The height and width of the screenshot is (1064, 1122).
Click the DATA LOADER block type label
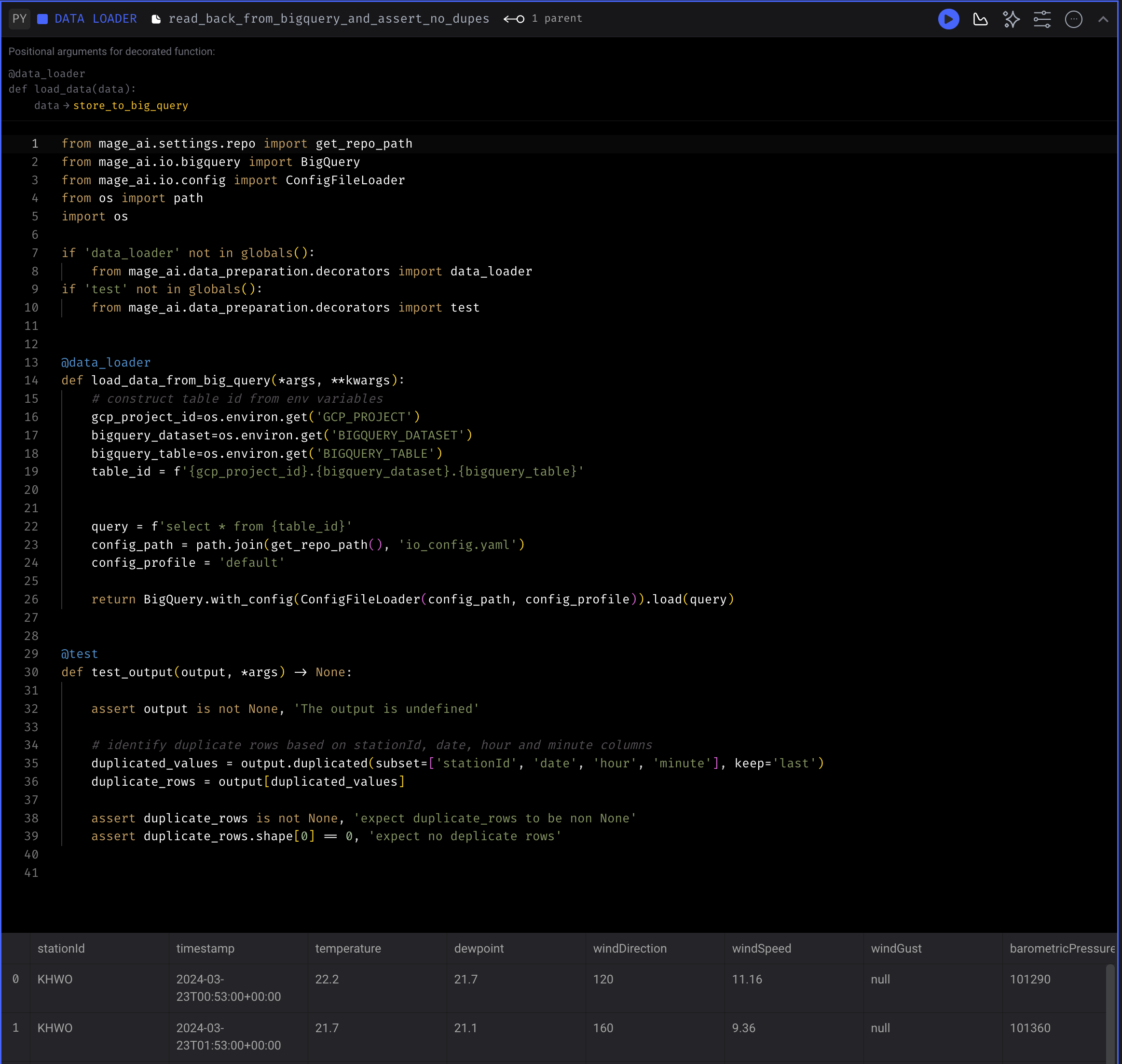pos(96,19)
